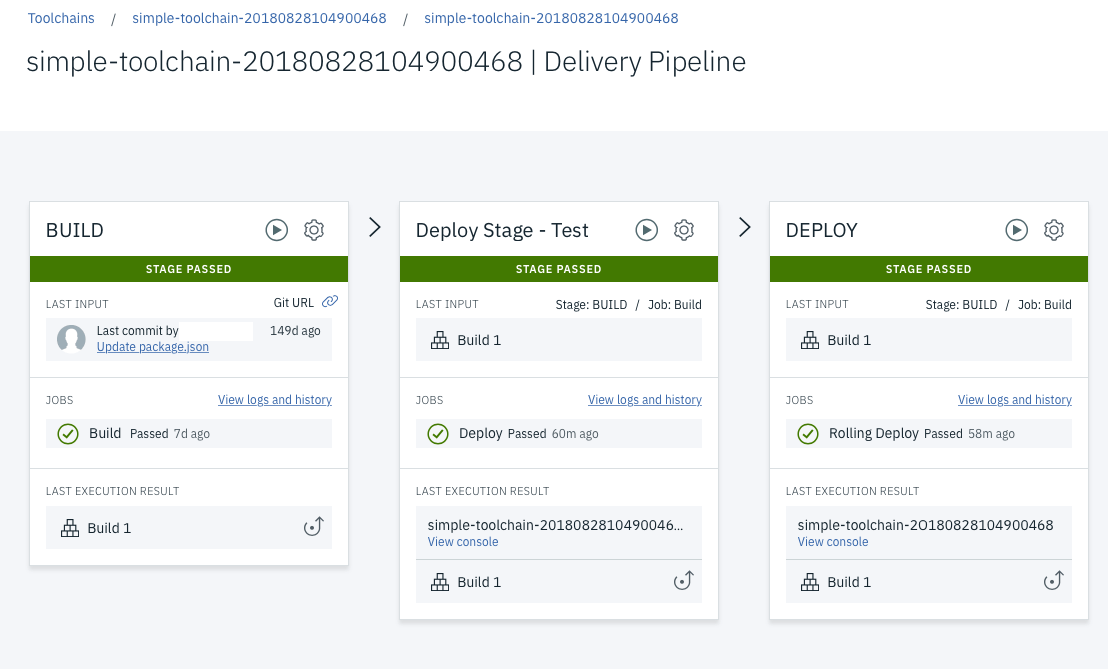Open Deploy Stage - Test settings gear
Image resolution: width=1108 pixels, height=669 pixels.
[683, 230]
